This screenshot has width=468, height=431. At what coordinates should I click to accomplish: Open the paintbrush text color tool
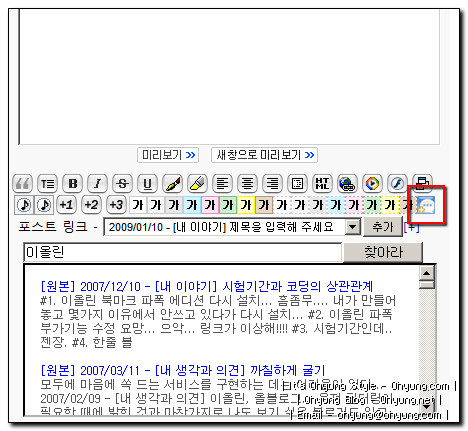(x=172, y=184)
